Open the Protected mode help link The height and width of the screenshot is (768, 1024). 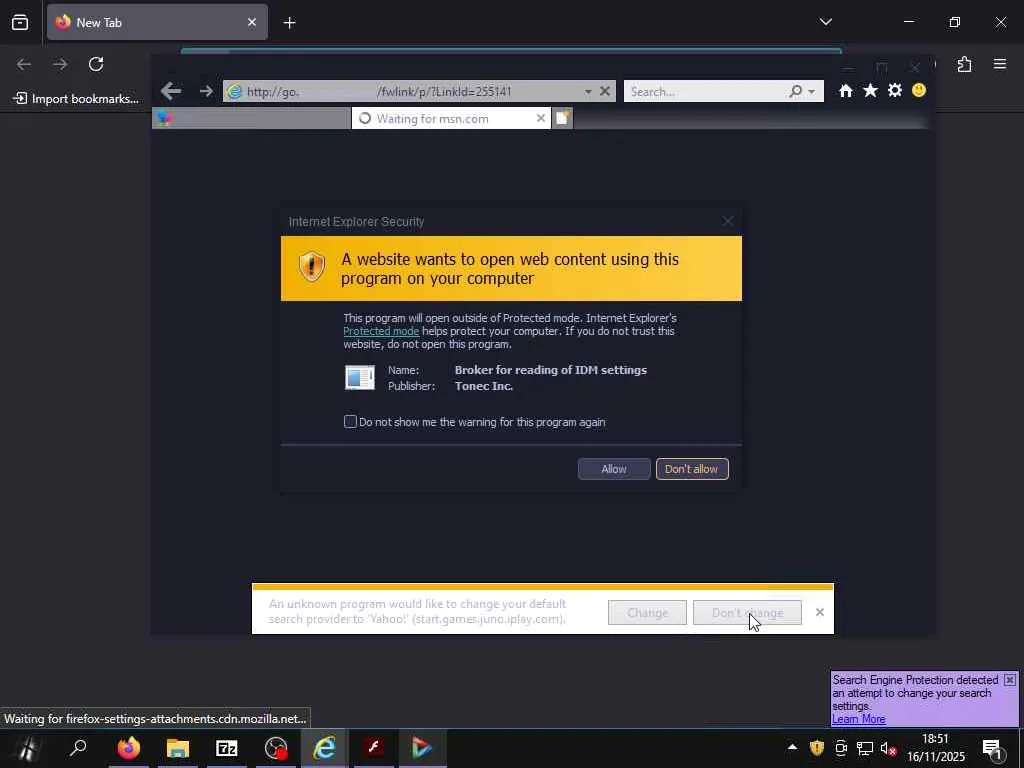[x=381, y=331]
